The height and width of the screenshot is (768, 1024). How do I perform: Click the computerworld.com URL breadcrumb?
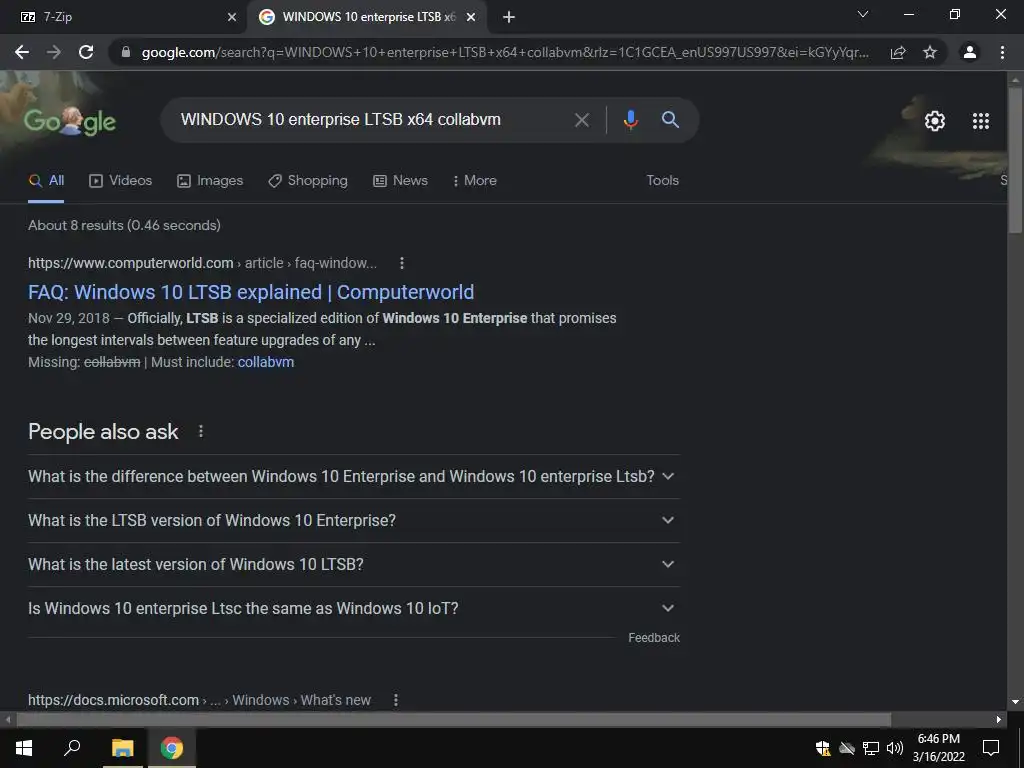coord(202,263)
